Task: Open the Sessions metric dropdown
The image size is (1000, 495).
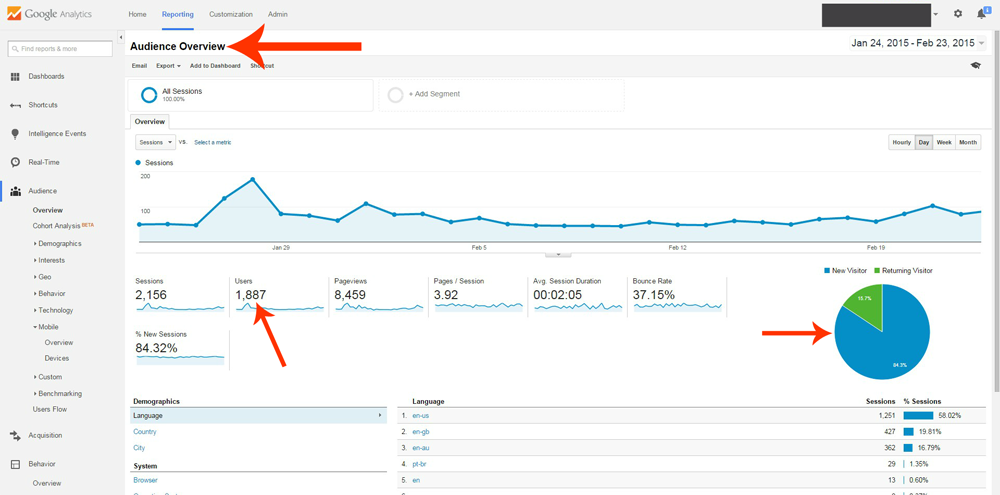Action: [155, 143]
